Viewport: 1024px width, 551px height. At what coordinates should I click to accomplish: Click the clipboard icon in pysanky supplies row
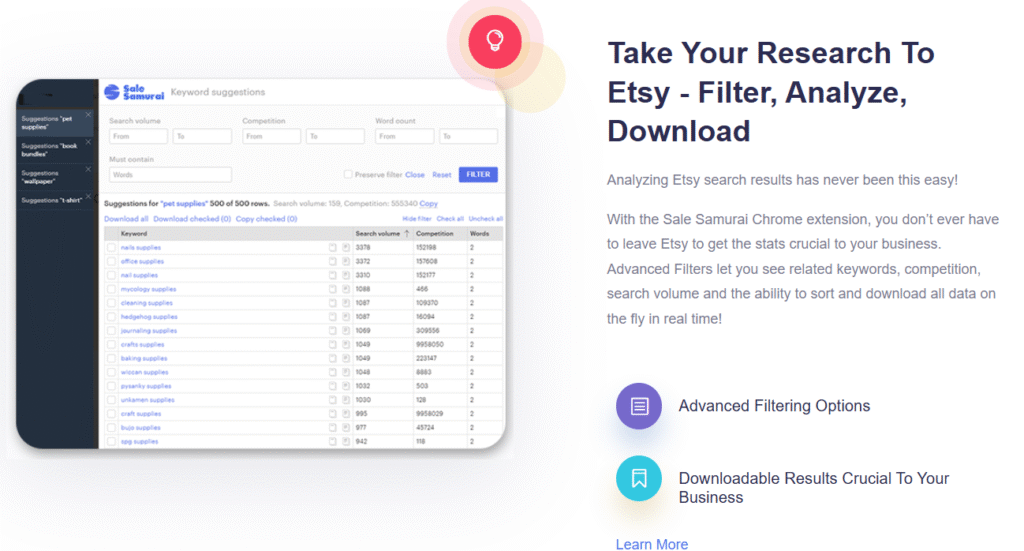(332, 386)
